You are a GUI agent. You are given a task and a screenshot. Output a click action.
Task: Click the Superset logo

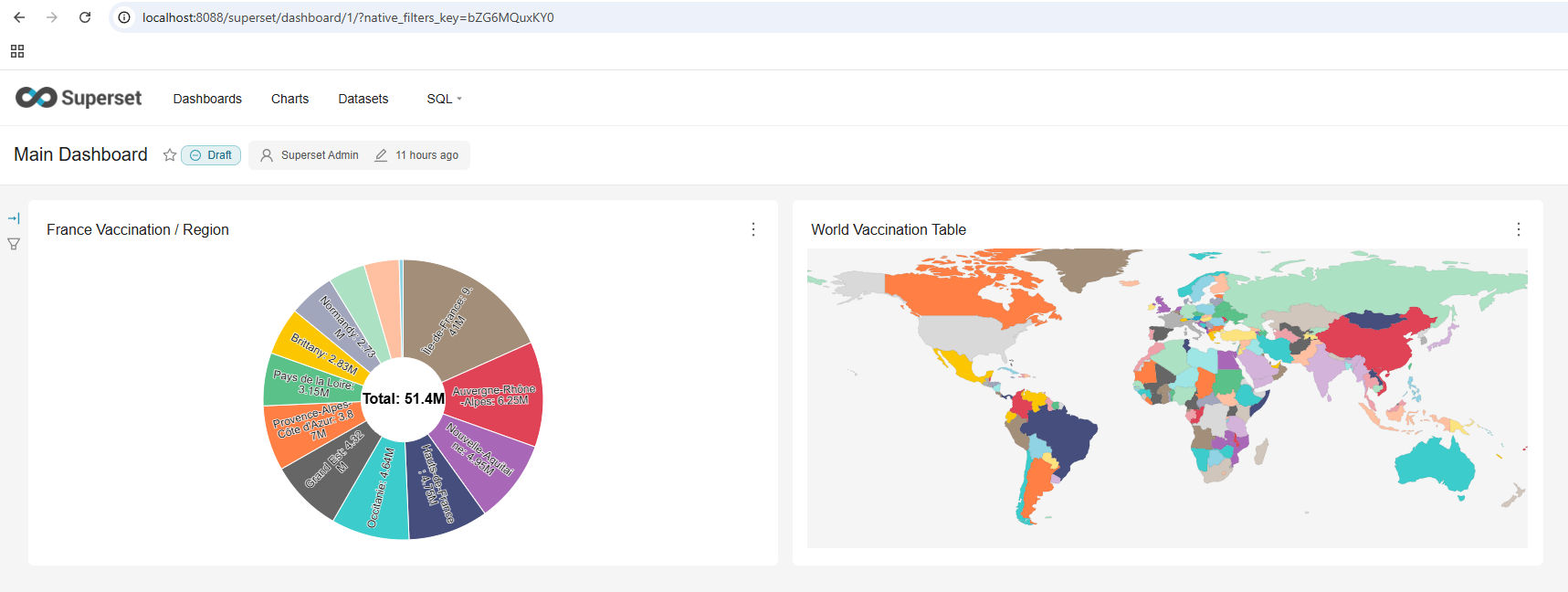click(x=79, y=98)
